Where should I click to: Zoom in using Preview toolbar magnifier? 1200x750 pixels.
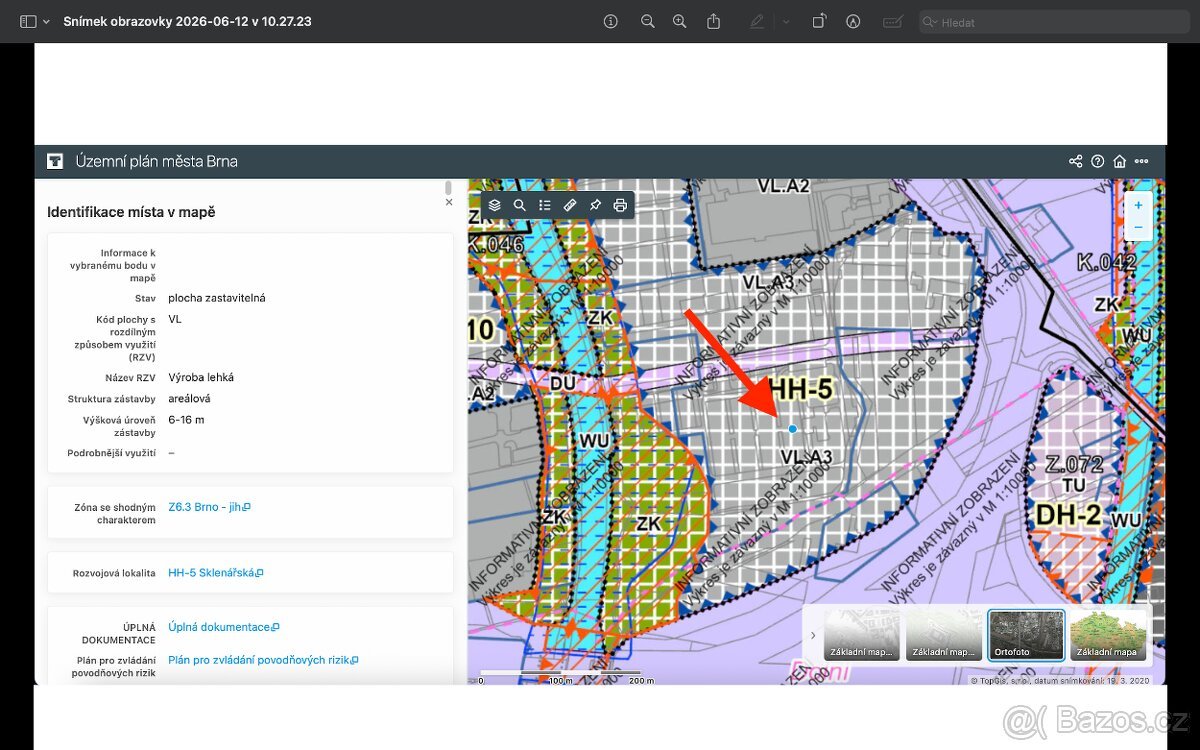[680, 21]
